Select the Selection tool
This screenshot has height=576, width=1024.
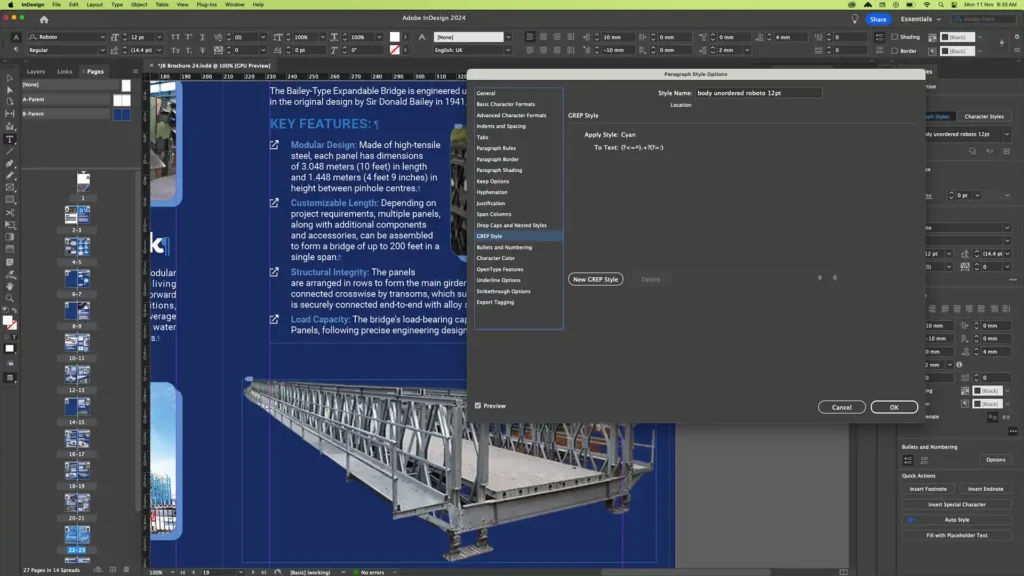tap(10, 78)
